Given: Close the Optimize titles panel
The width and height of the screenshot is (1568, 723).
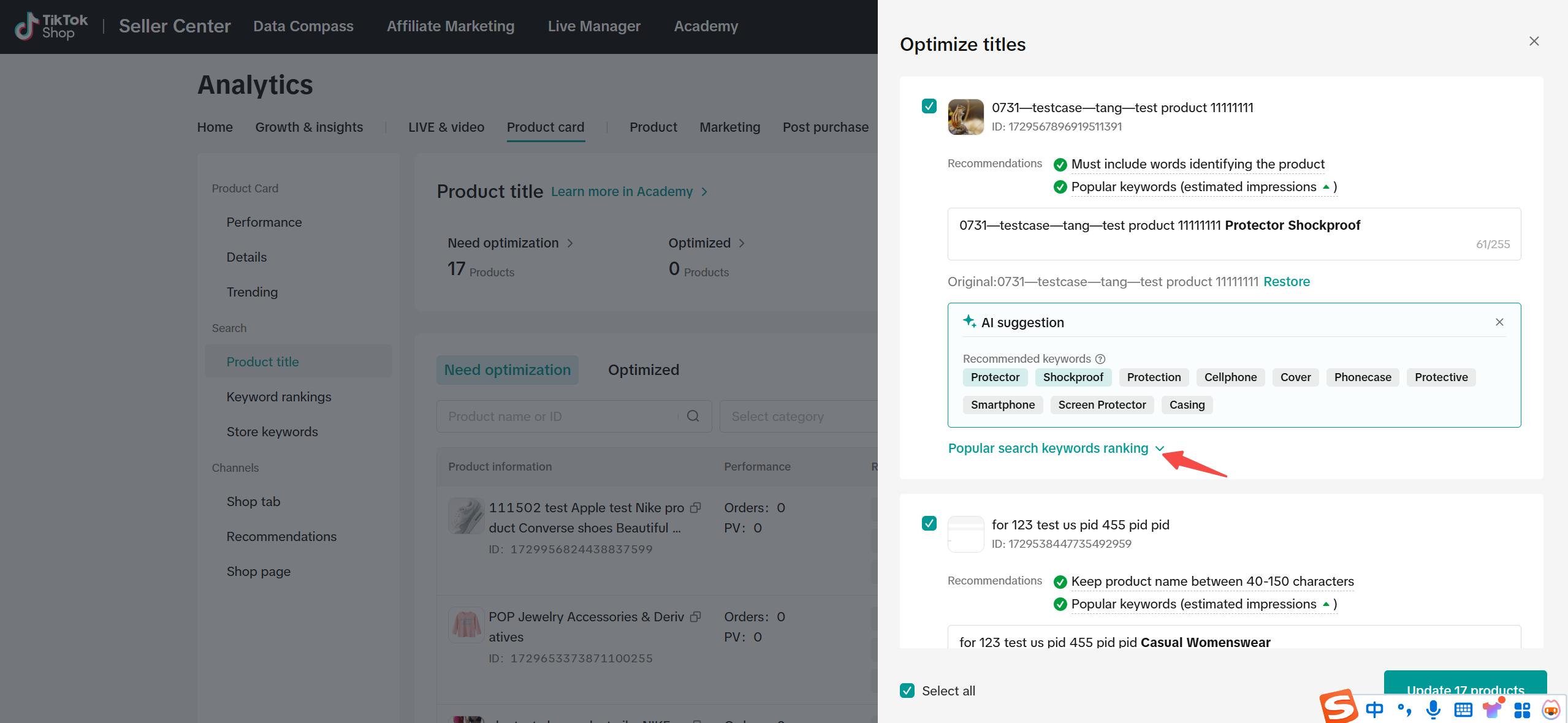Looking at the screenshot, I should 1534,41.
